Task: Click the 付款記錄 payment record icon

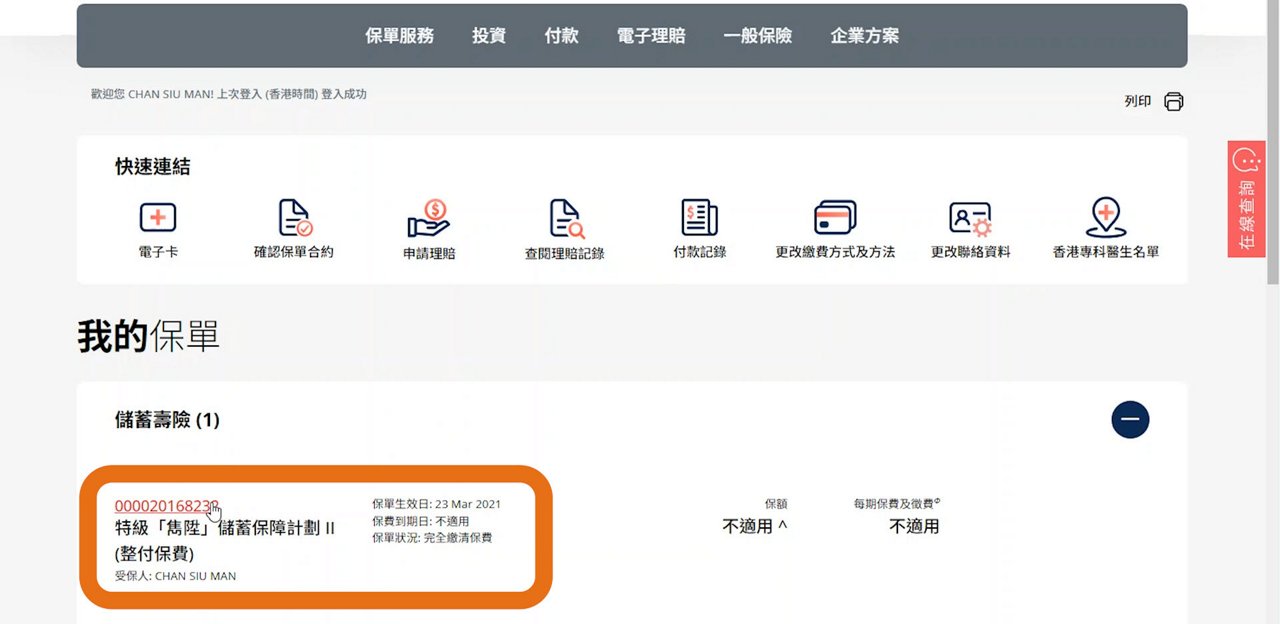Action: pyautogui.click(x=699, y=218)
